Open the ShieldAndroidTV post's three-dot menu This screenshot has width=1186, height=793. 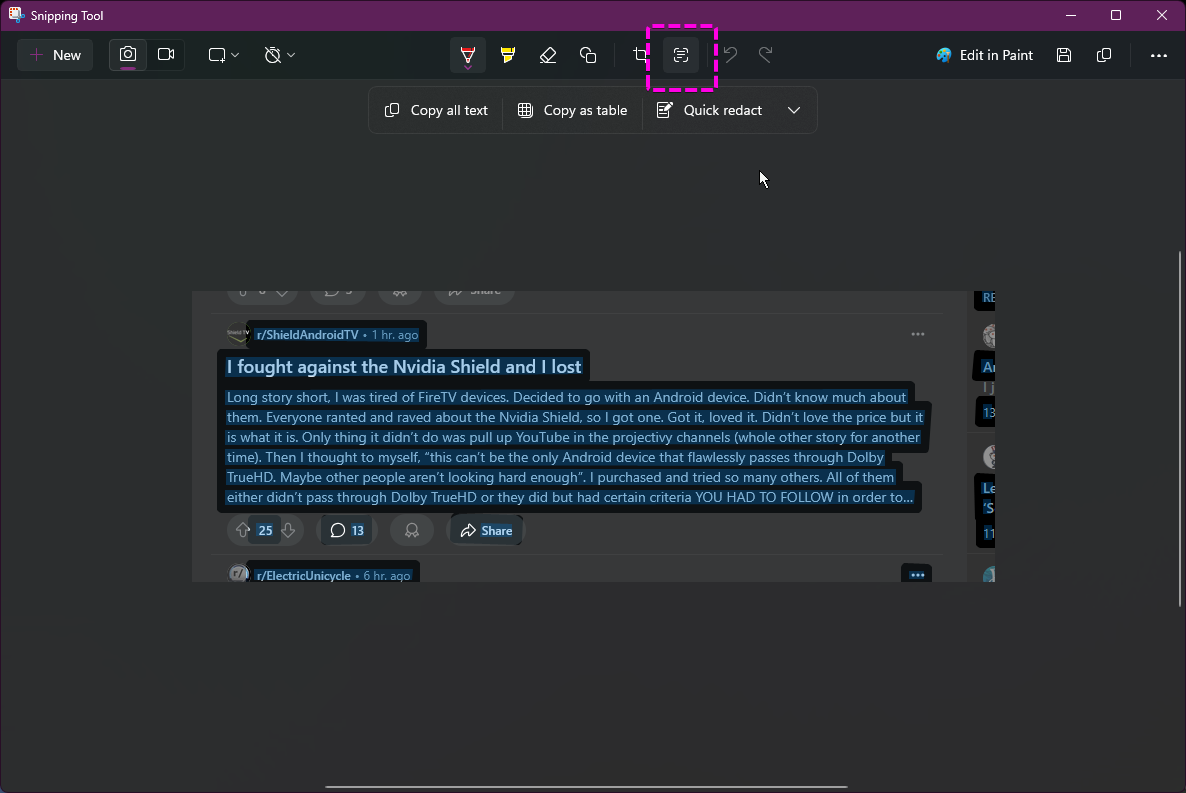917,334
